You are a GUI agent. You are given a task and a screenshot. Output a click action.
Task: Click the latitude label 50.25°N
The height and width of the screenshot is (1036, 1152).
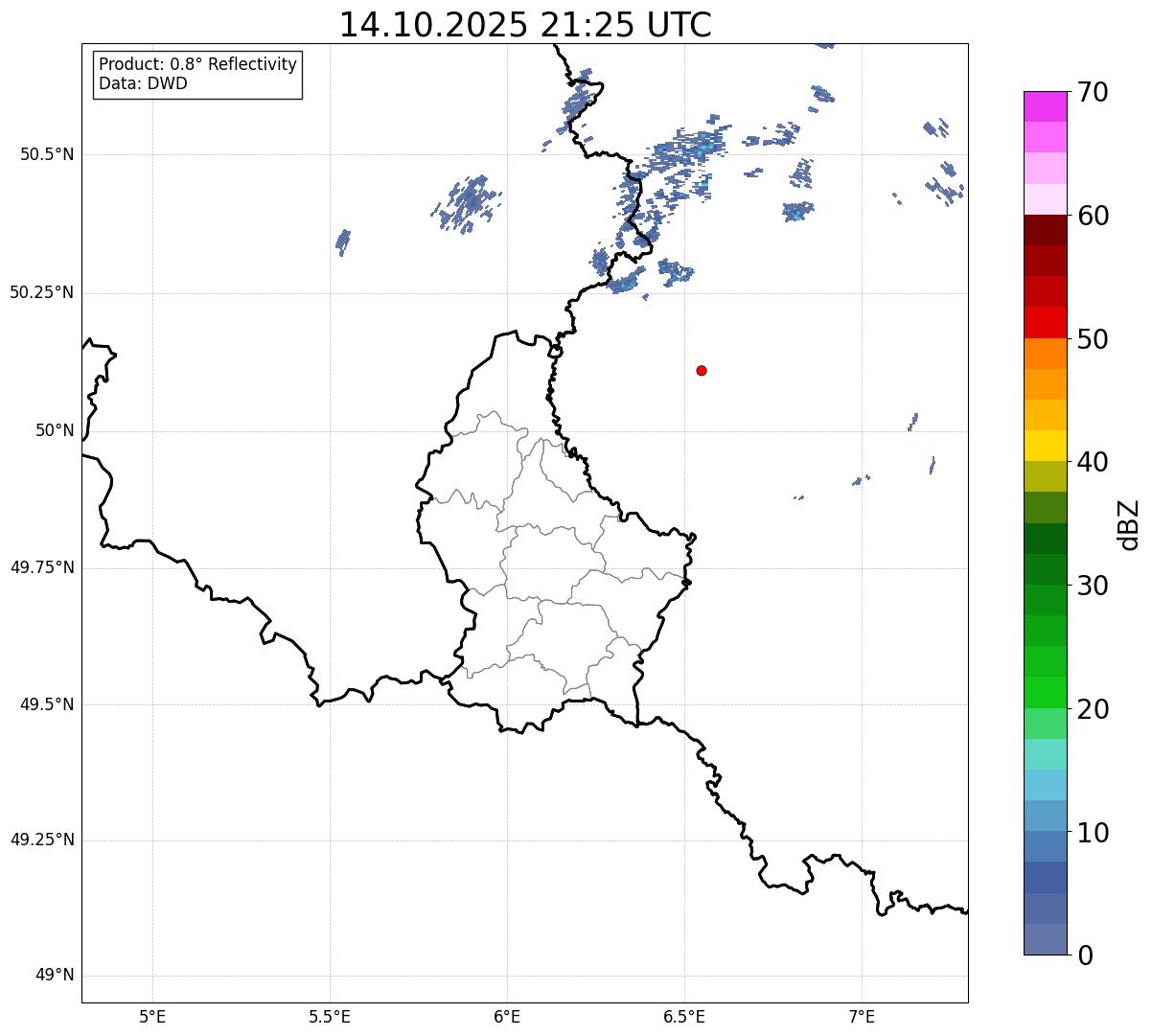point(42,292)
